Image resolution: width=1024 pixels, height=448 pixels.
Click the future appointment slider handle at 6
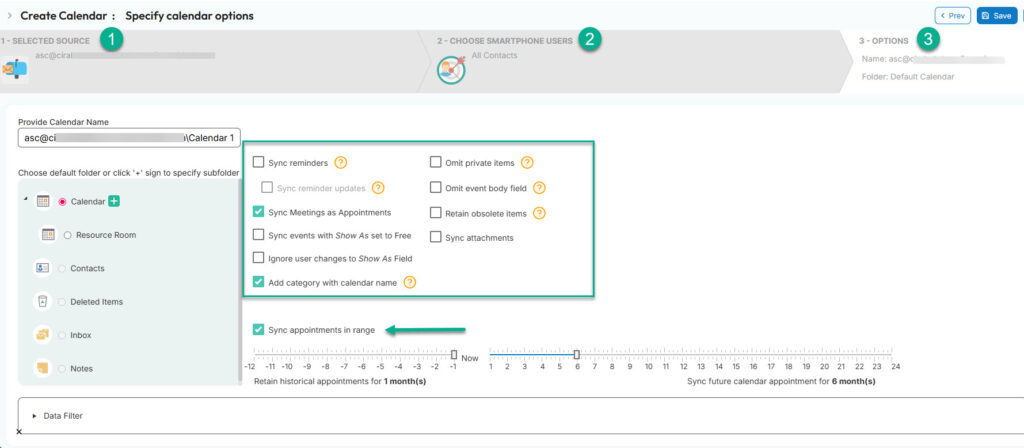click(x=576, y=354)
